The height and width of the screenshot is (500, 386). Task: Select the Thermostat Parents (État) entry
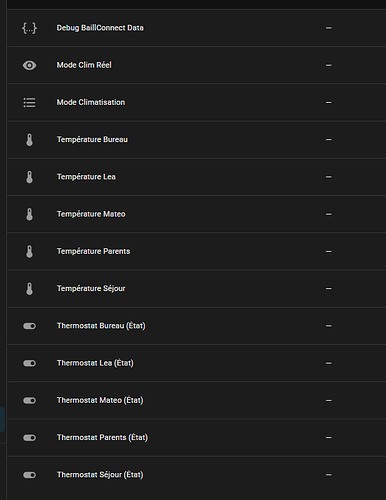(x=197, y=438)
